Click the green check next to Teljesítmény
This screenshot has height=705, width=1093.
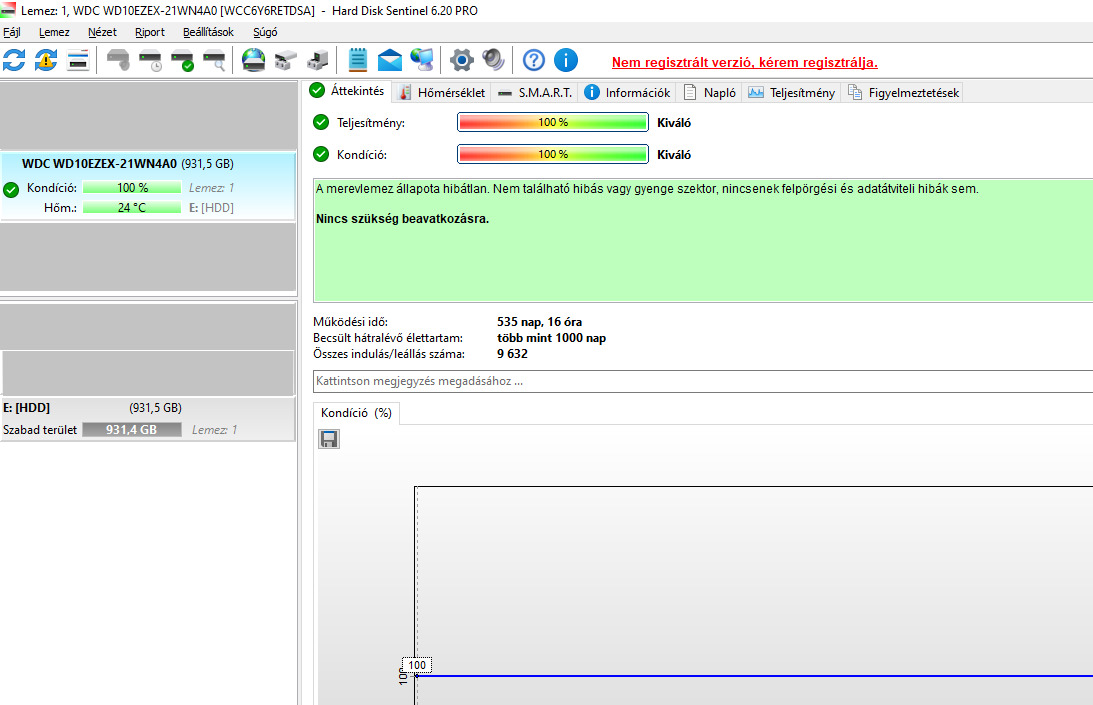pos(321,122)
